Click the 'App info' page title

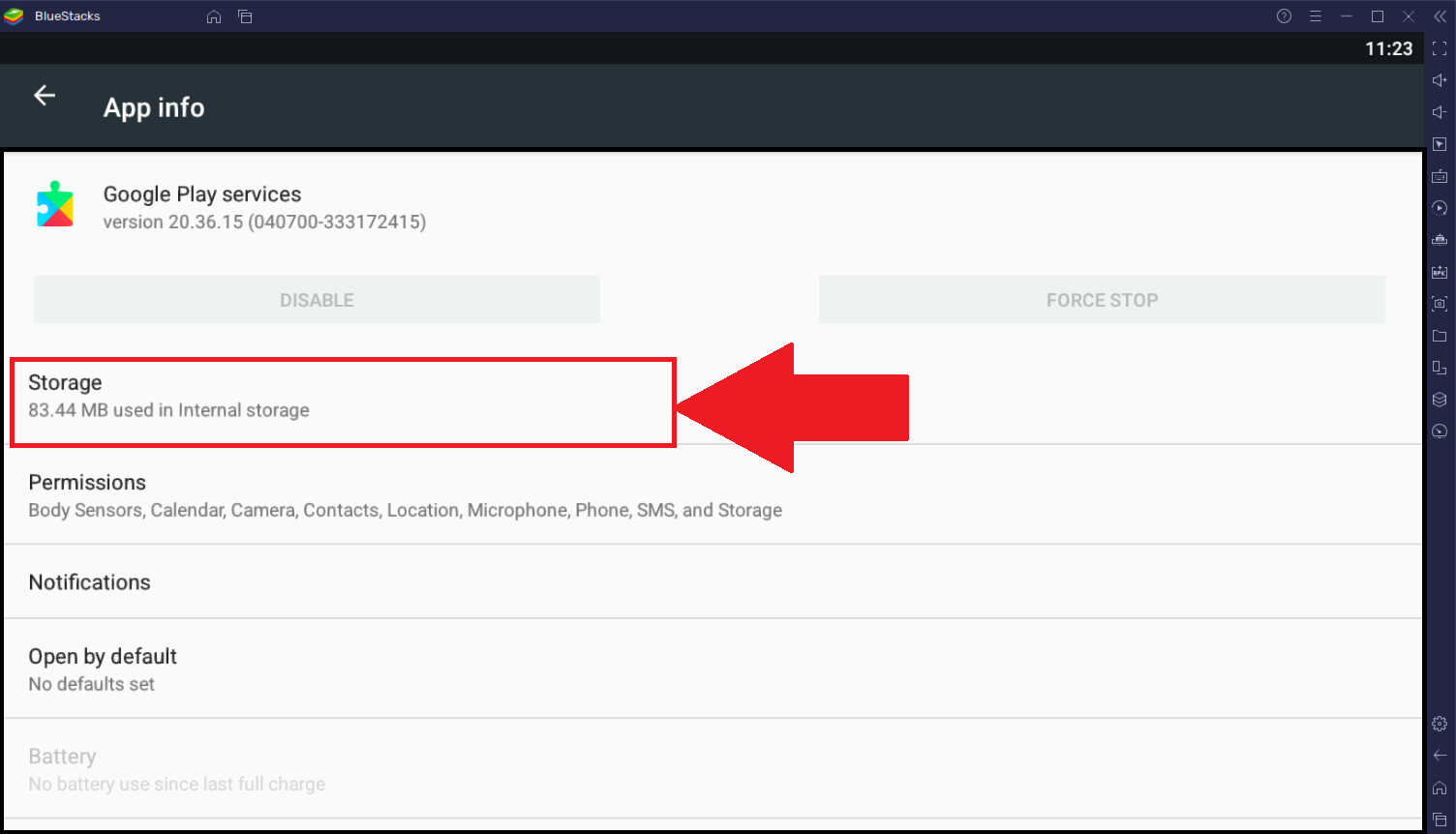[154, 107]
